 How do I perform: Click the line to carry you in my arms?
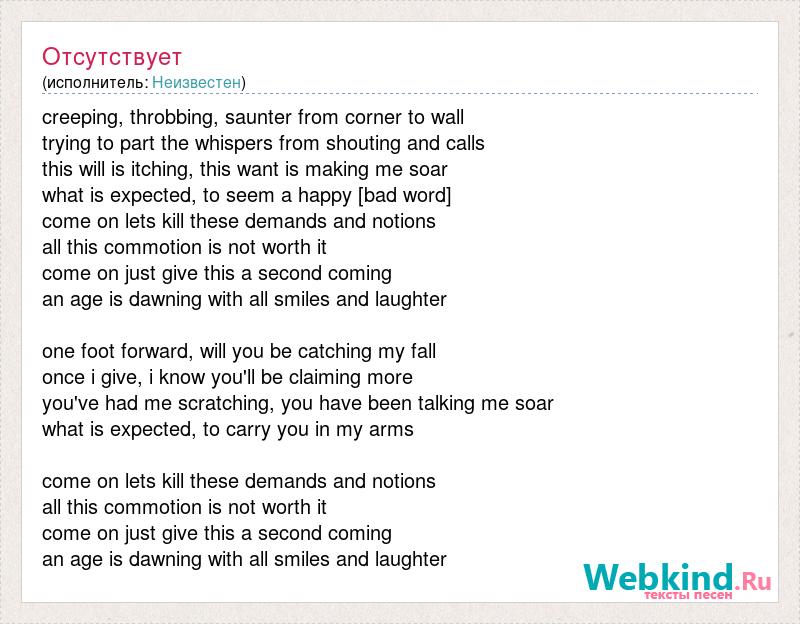[x=228, y=430]
